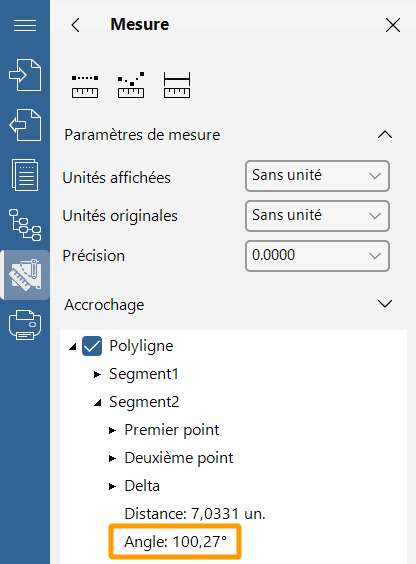416x564 pixels.
Task: Uncheck the Polyligne checkbox
Action: click(x=92, y=346)
